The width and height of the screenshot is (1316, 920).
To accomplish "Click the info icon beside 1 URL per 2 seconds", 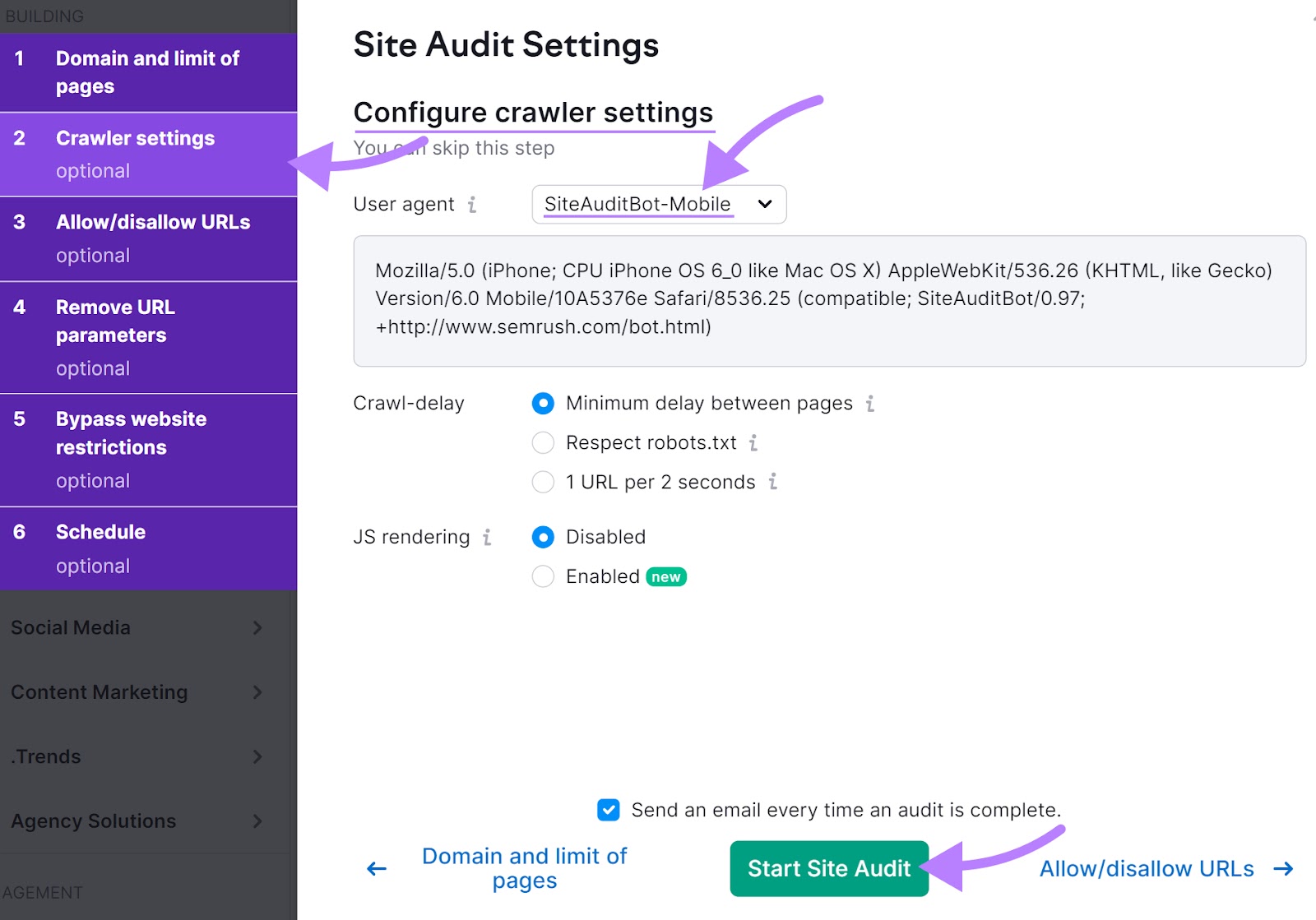I will click(772, 483).
